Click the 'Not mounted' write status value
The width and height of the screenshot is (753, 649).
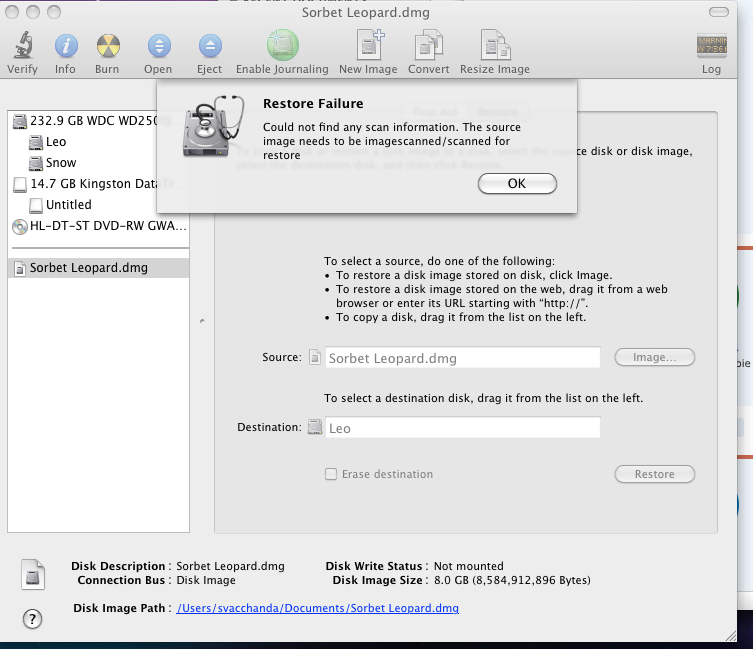[x=469, y=566]
